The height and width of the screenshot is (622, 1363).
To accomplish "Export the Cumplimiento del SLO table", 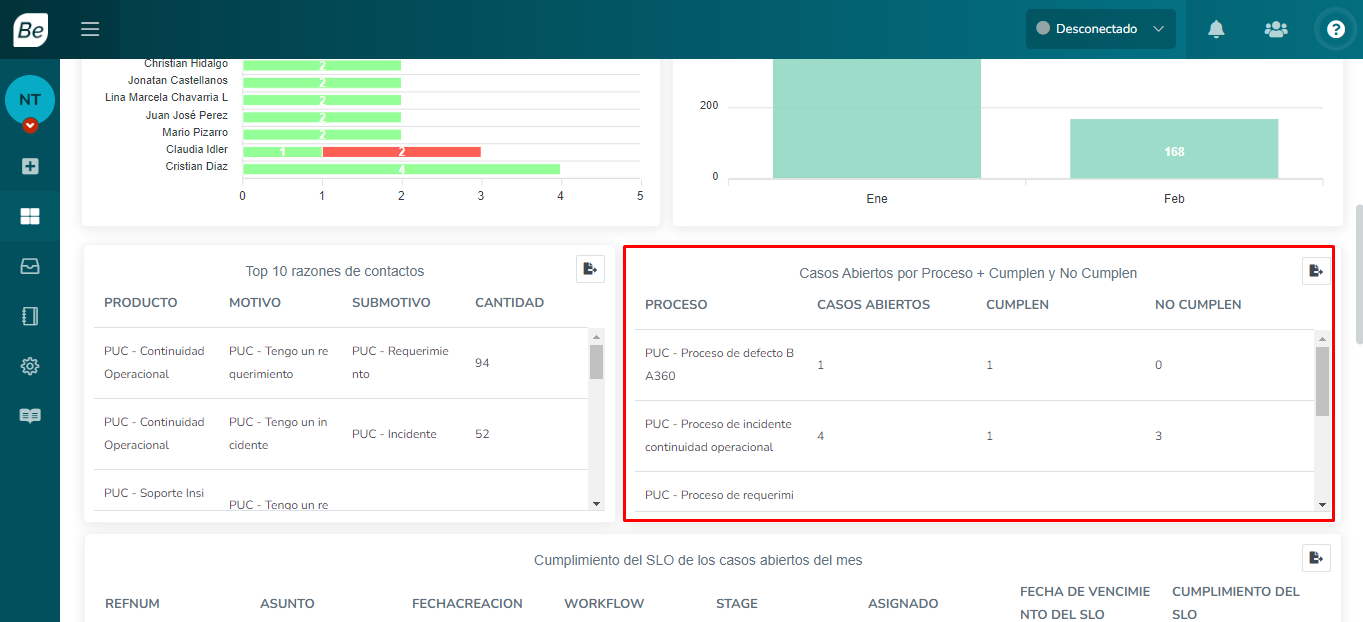I will click(x=1316, y=558).
